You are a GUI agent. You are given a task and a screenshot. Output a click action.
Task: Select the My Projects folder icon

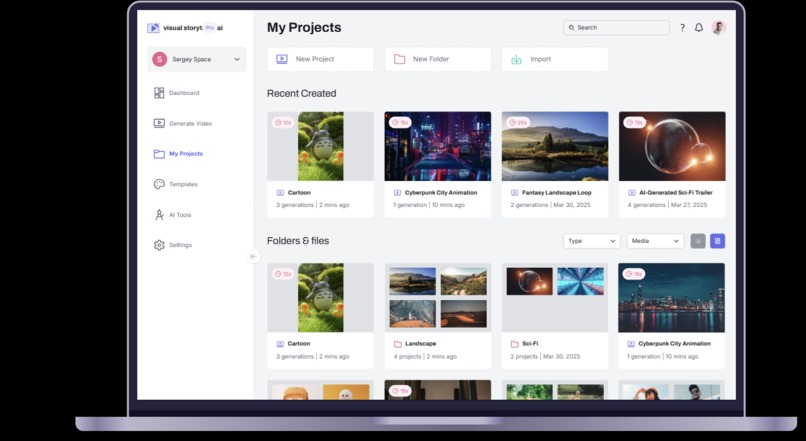[159, 154]
